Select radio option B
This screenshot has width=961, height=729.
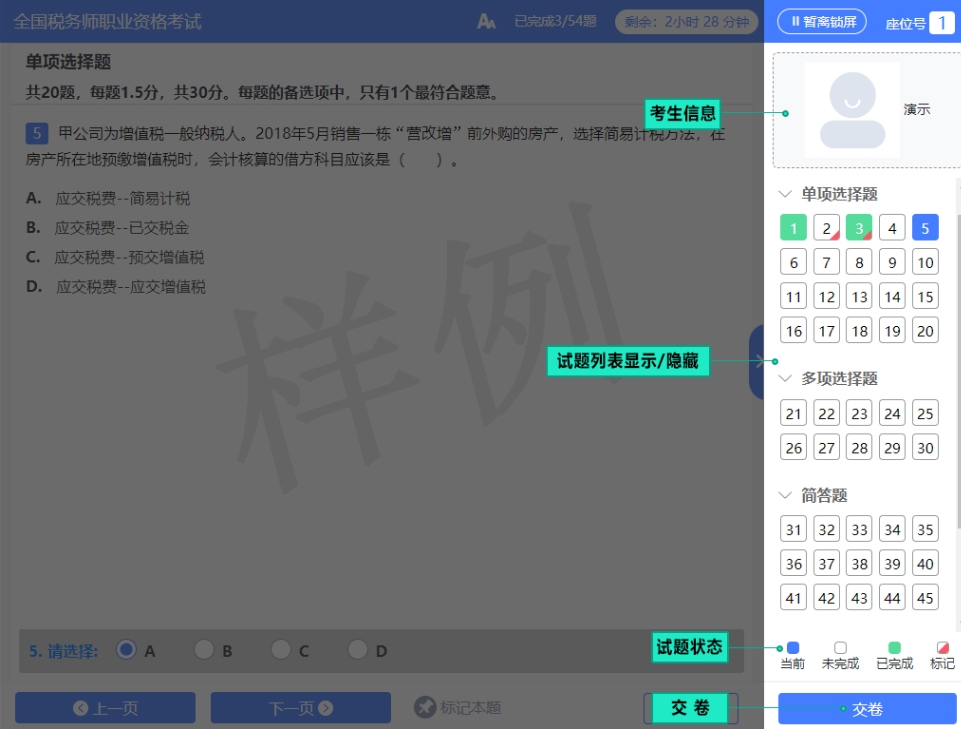pyautogui.click(x=204, y=650)
